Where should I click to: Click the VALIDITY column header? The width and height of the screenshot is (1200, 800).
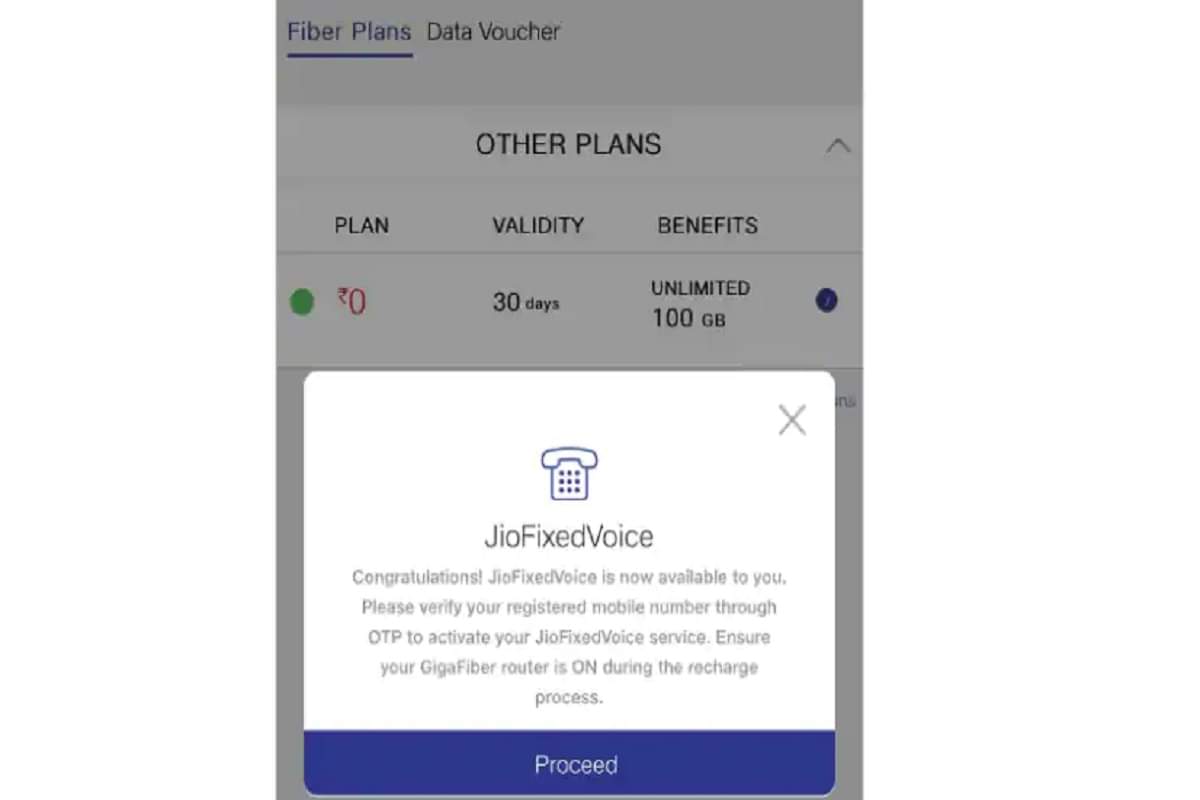pos(538,225)
